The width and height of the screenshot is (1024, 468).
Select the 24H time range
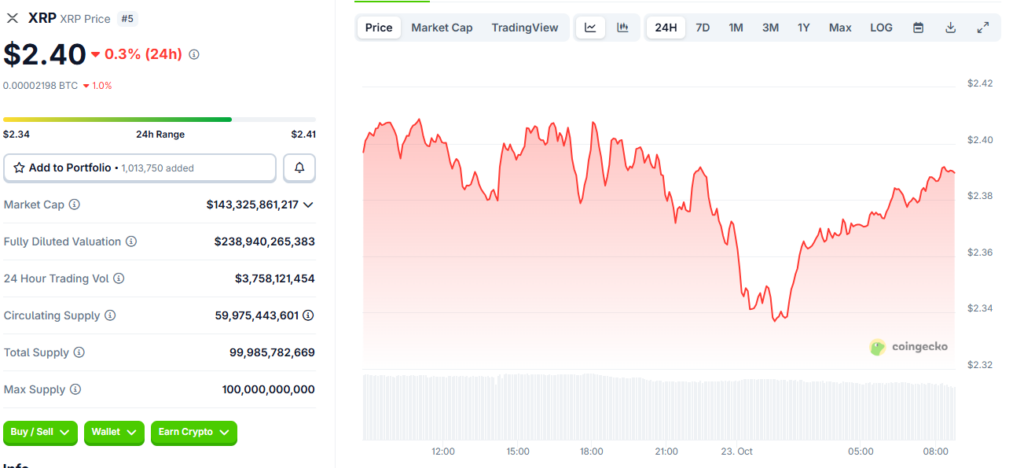[x=665, y=28]
